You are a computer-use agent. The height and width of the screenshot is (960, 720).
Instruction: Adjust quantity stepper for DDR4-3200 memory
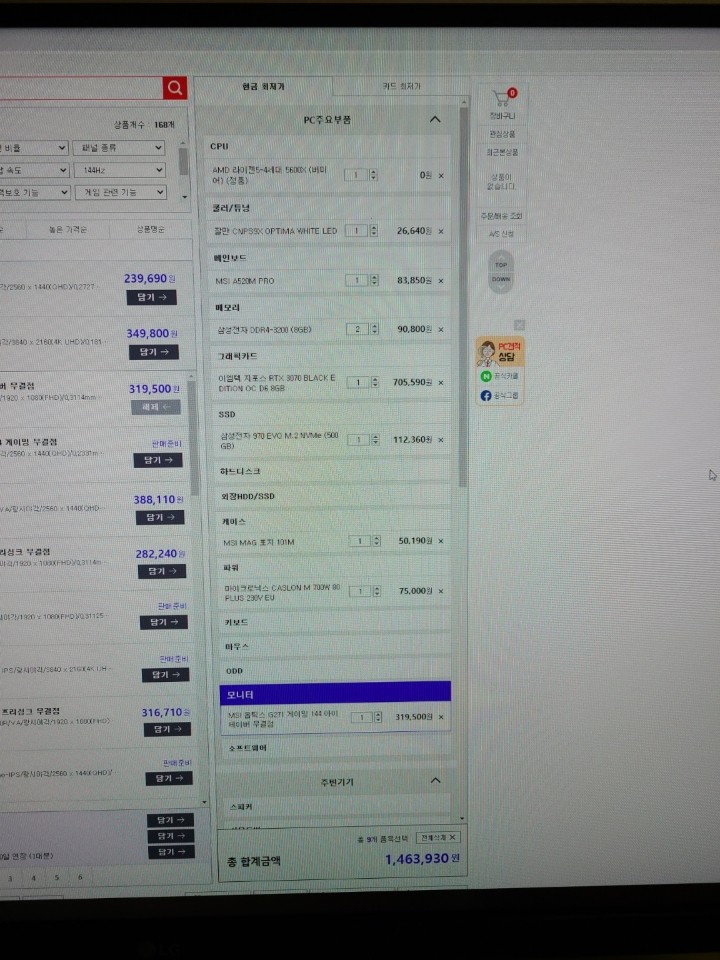point(375,329)
